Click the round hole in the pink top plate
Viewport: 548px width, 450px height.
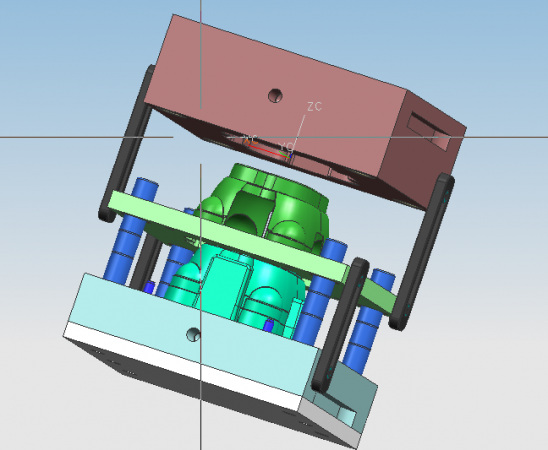point(275,95)
